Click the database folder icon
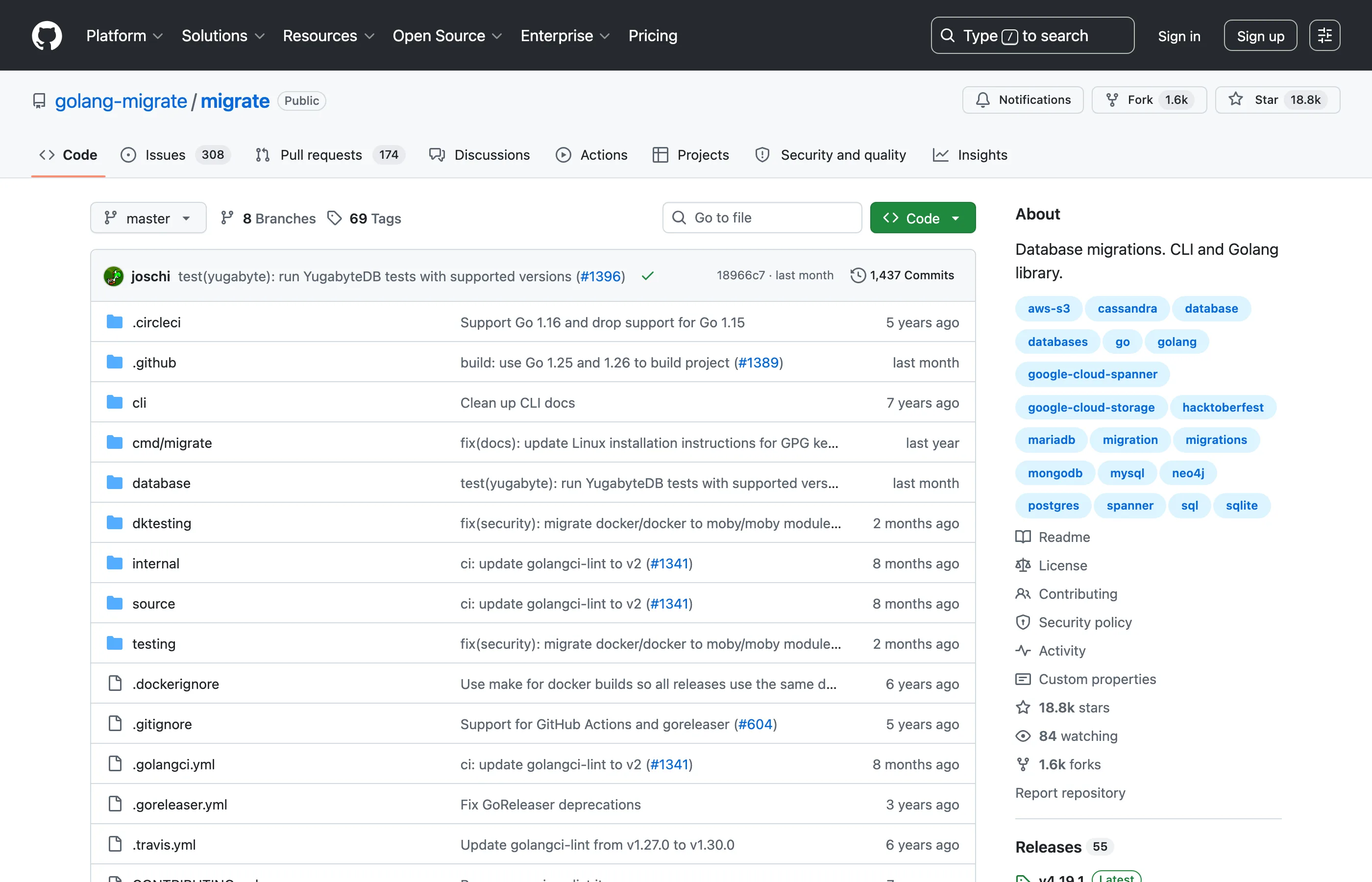 (x=115, y=483)
